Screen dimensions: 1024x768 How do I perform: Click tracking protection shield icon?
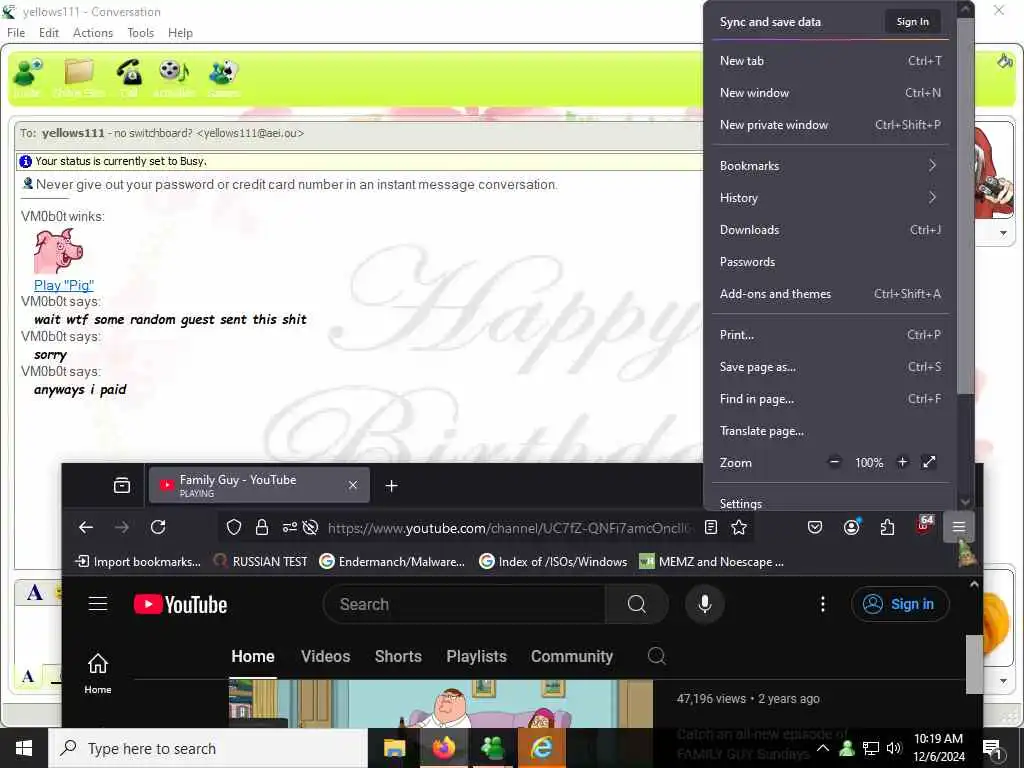point(234,527)
